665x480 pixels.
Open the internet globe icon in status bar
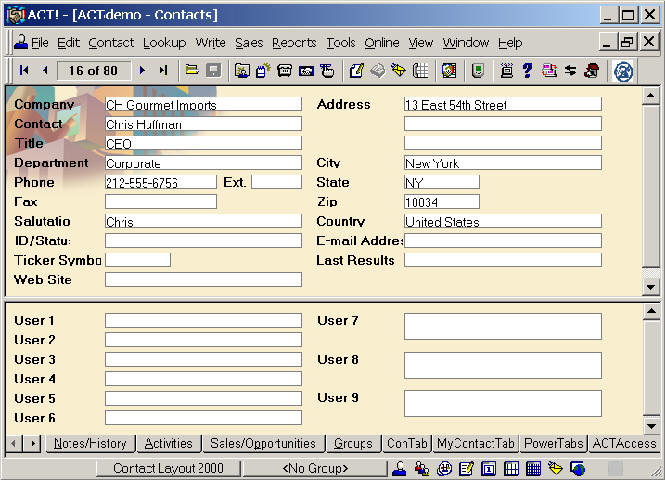[578, 468]
